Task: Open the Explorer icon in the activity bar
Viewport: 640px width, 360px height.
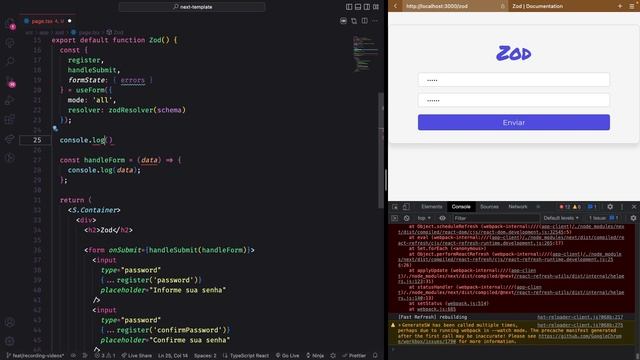Action: pyautogui.click(x=10, y=24)
